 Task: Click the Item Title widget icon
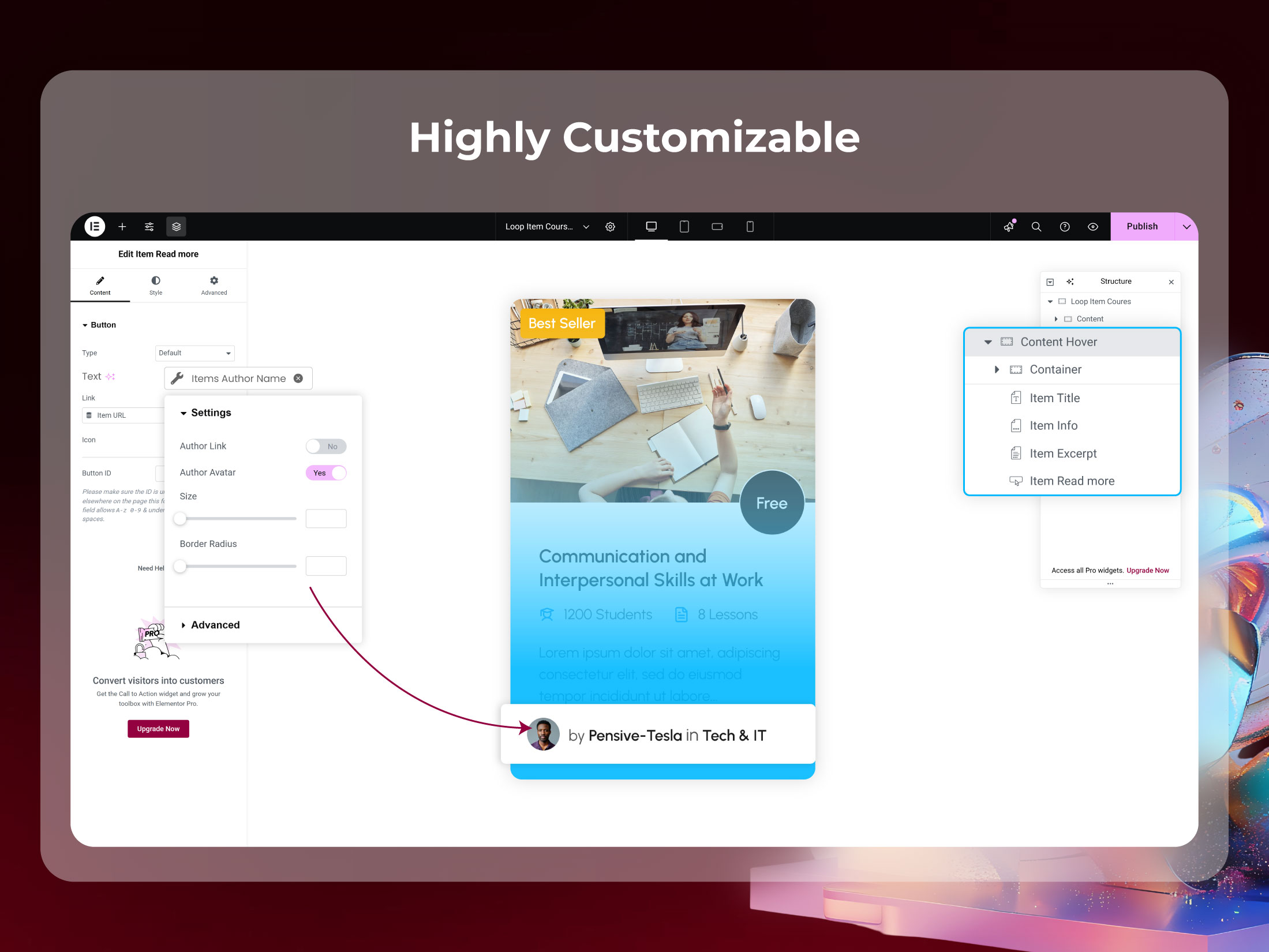1016,398
